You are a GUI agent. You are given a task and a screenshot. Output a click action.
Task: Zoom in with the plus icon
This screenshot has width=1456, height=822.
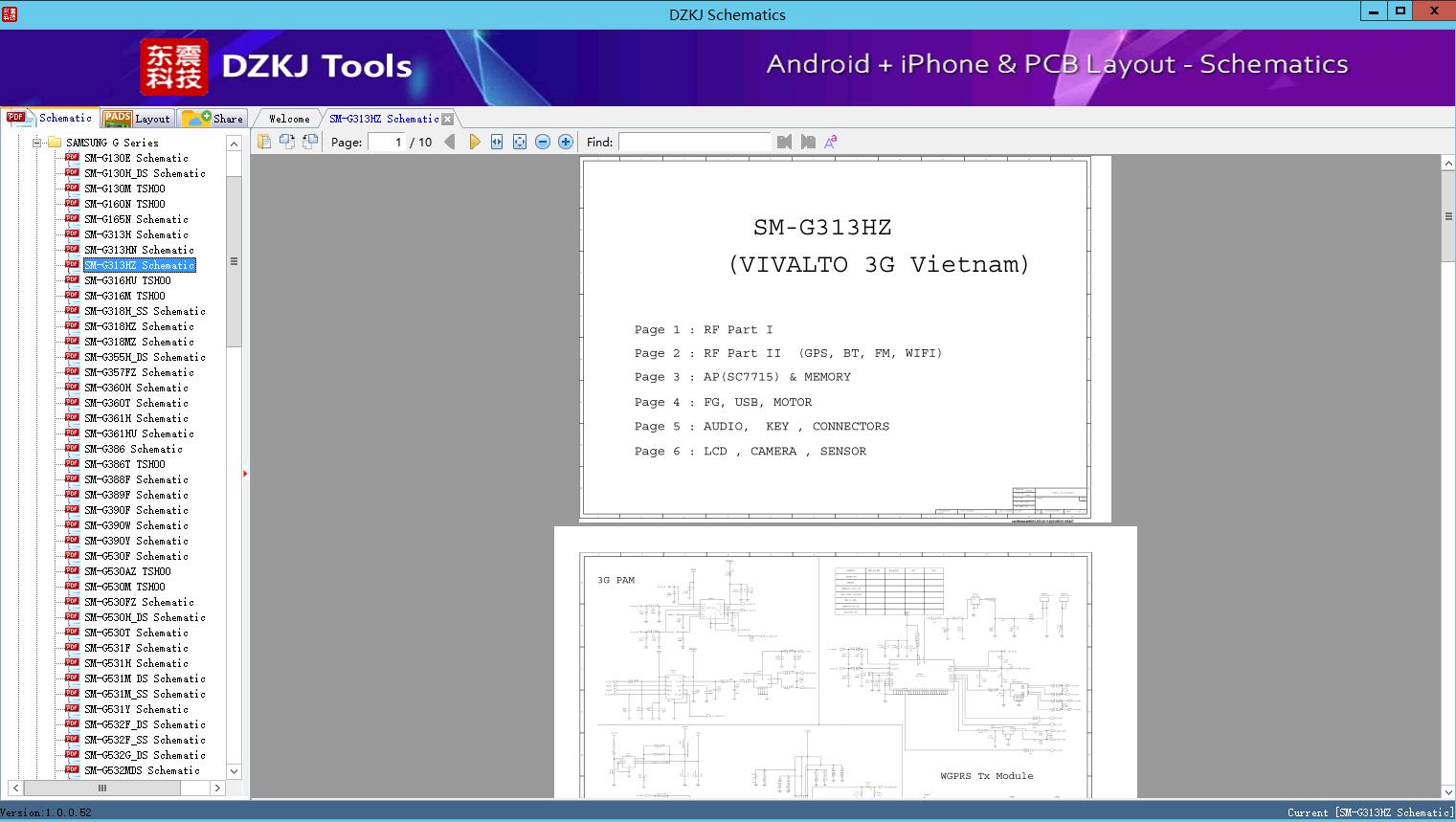[x=566, y=142]
